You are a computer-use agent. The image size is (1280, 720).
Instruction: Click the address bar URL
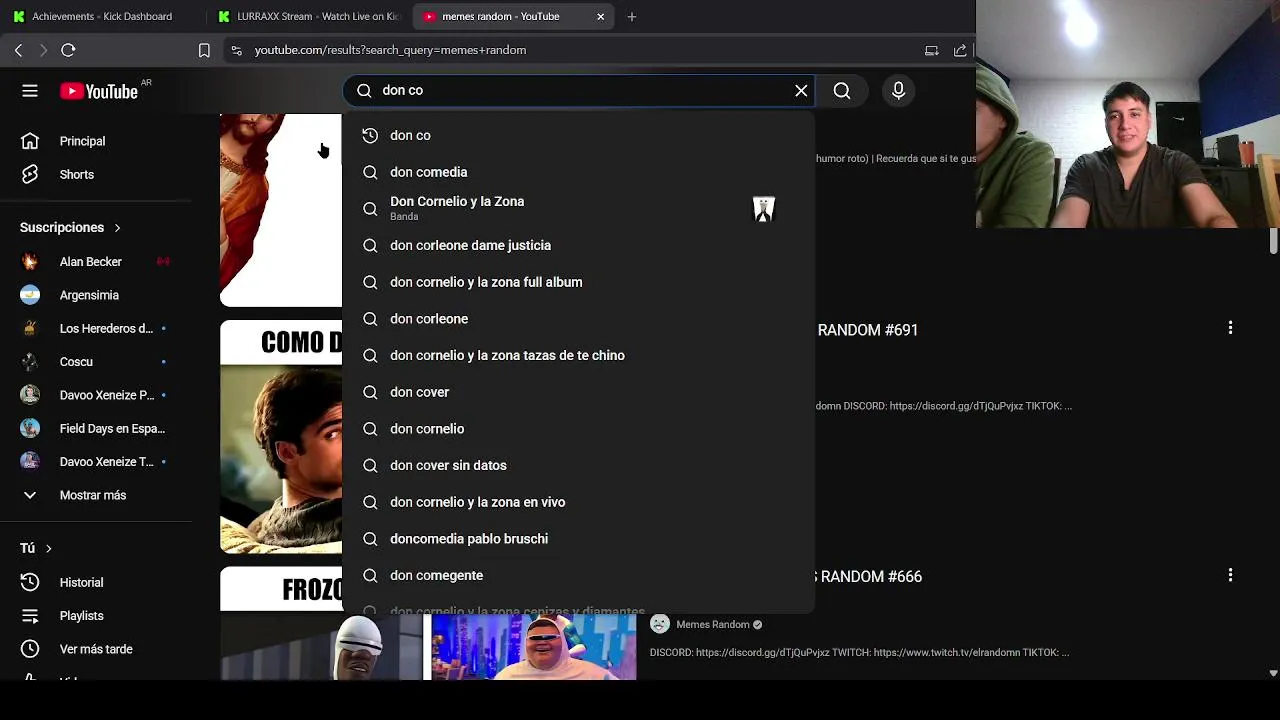click(x=390, y=50)
